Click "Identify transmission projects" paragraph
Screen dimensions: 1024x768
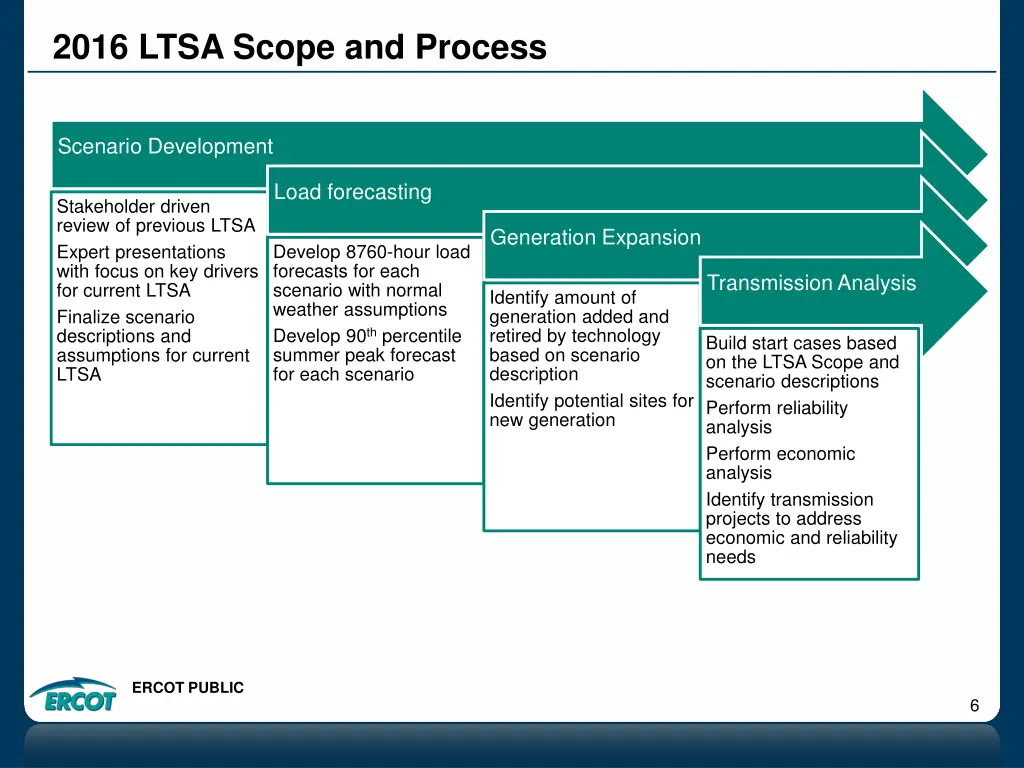(800, 528)
